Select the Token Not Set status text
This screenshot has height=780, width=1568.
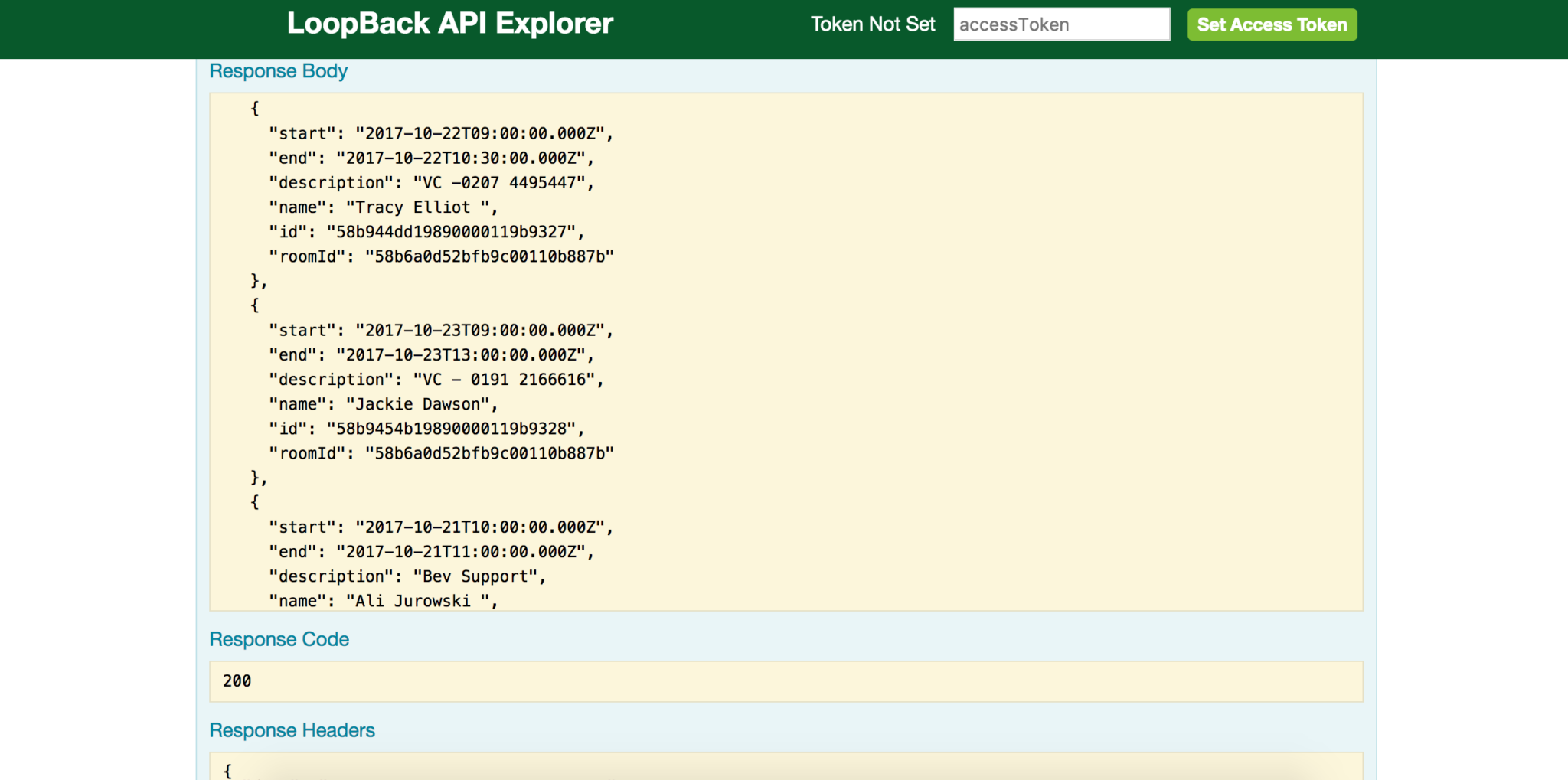click(873, 24)
